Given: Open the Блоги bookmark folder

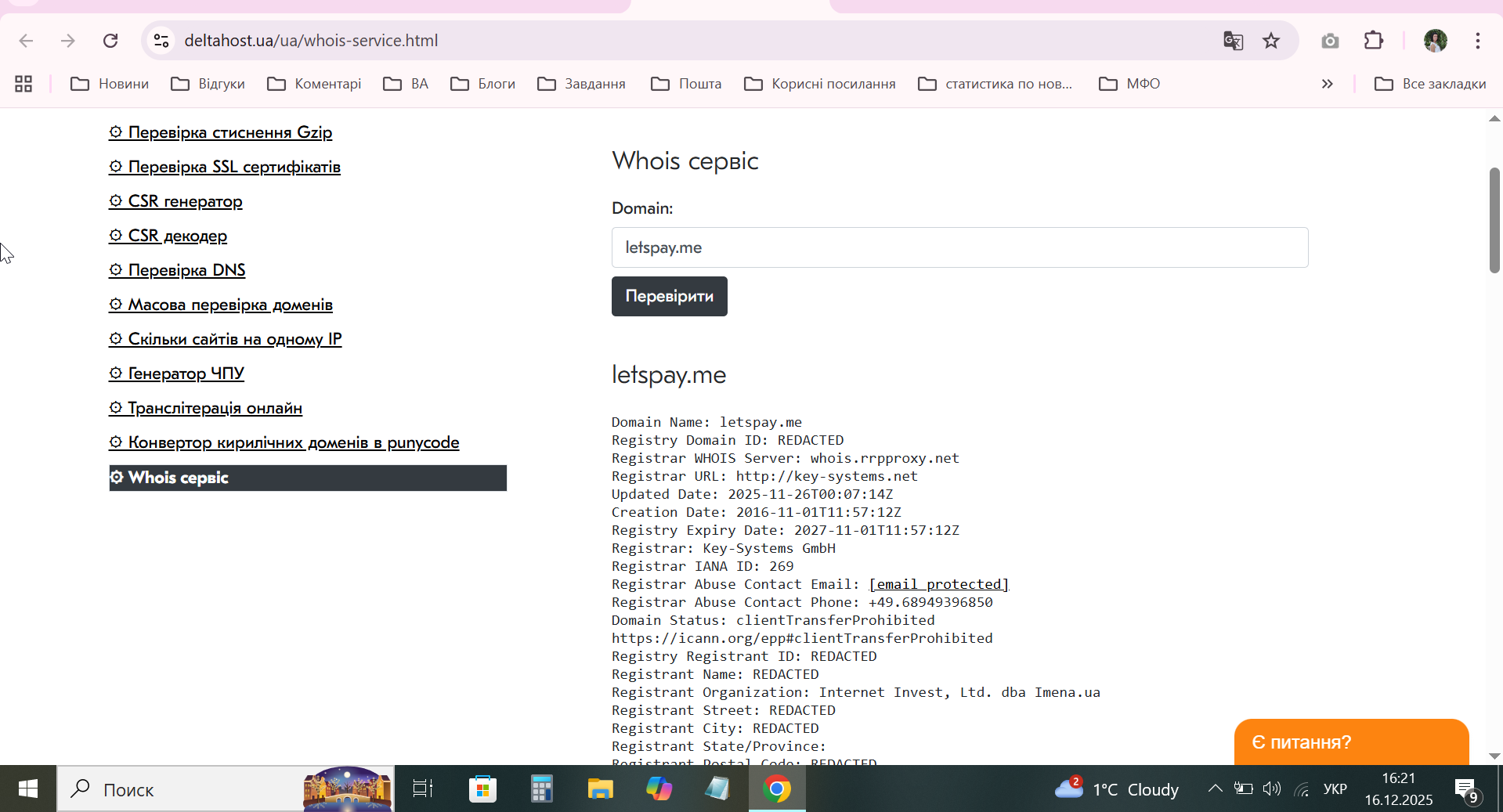Looking at the screenshot, I should pyautogui.click(x=483, y=84).
